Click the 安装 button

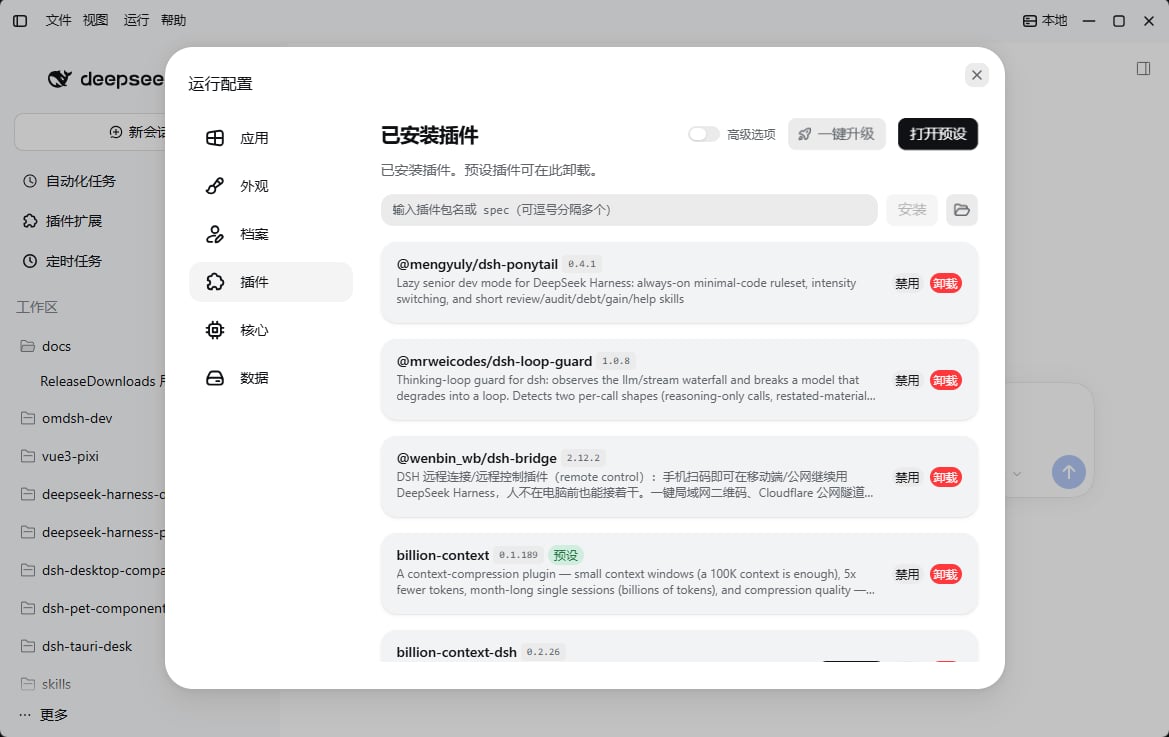coord(912,210)
